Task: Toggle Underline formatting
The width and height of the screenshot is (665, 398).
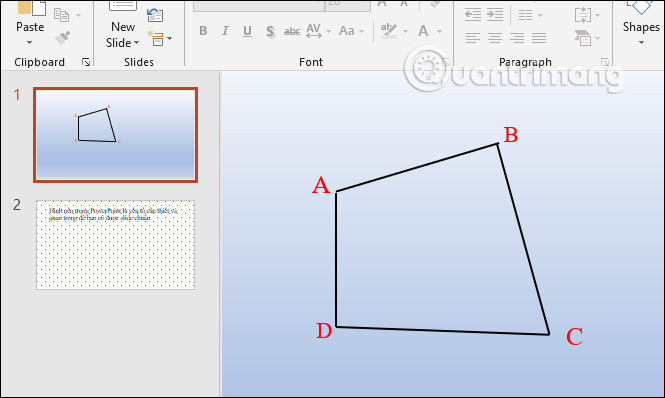Action: click(247, 31)
